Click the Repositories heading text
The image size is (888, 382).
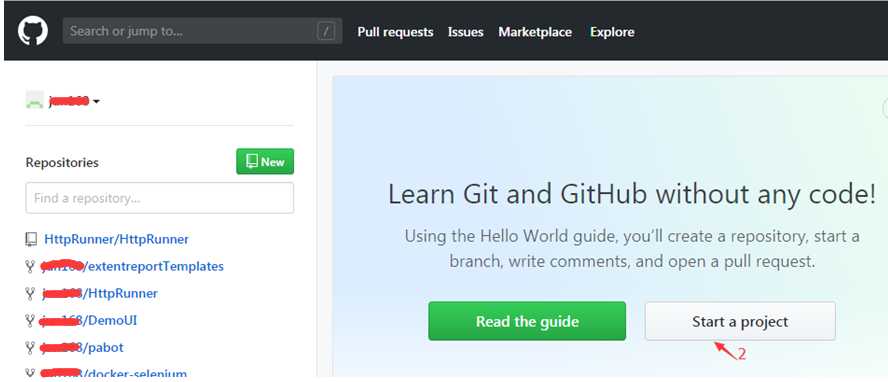62,163
